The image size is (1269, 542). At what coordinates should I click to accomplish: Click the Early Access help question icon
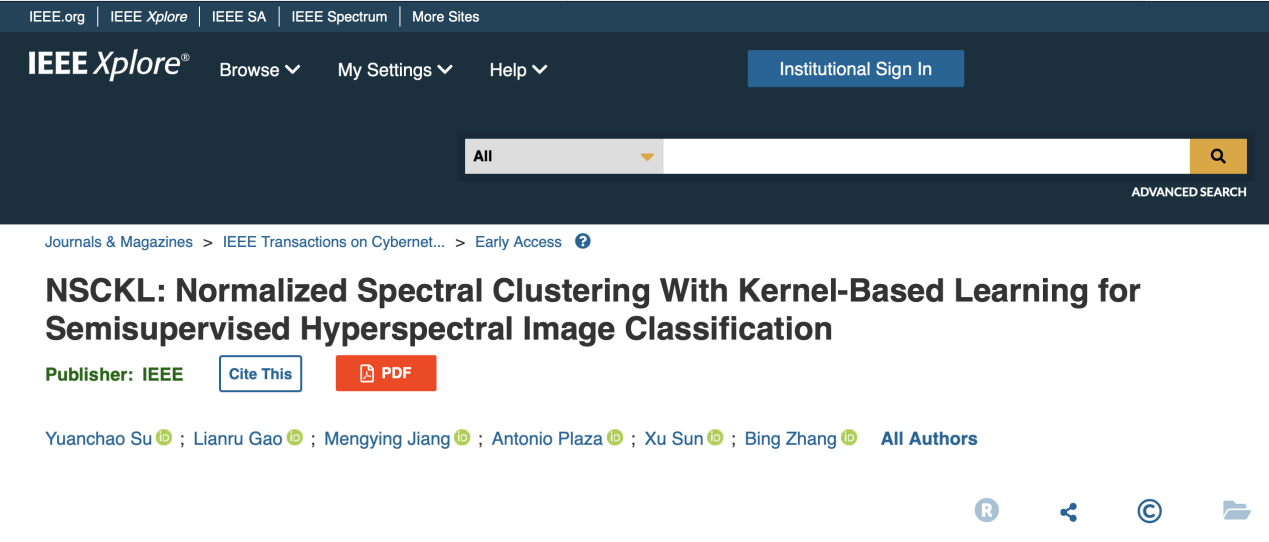(583, 242)
